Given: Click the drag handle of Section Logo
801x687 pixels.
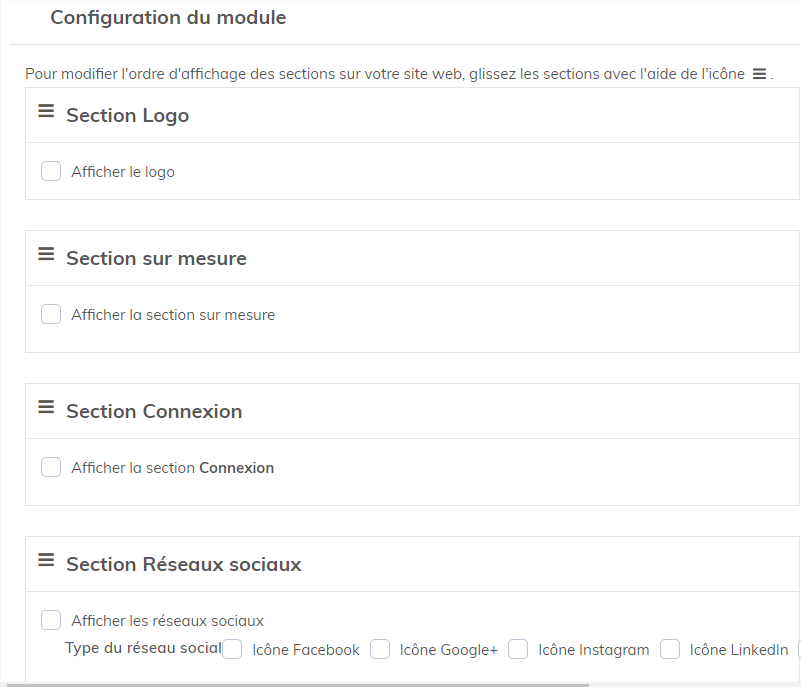Looking at the screenshot, I should point(46,112).
